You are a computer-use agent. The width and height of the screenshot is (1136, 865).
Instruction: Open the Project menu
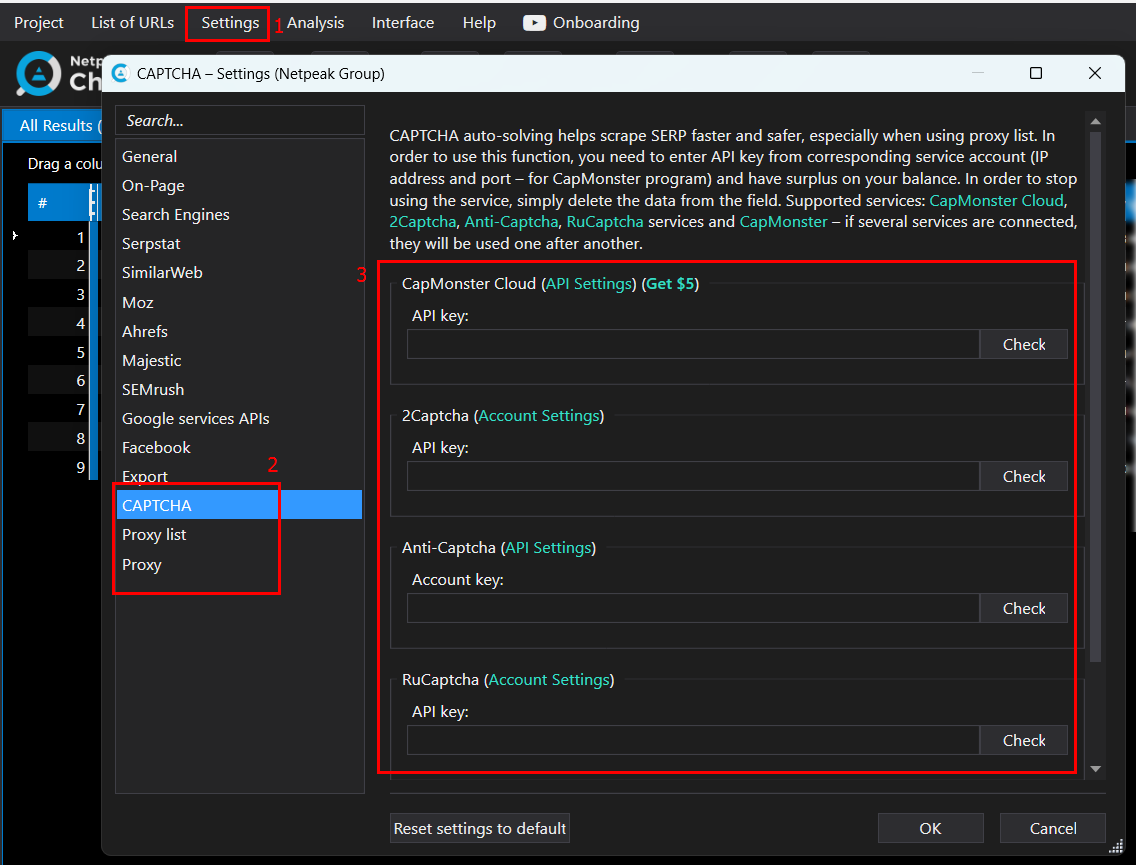click(38, 22)
